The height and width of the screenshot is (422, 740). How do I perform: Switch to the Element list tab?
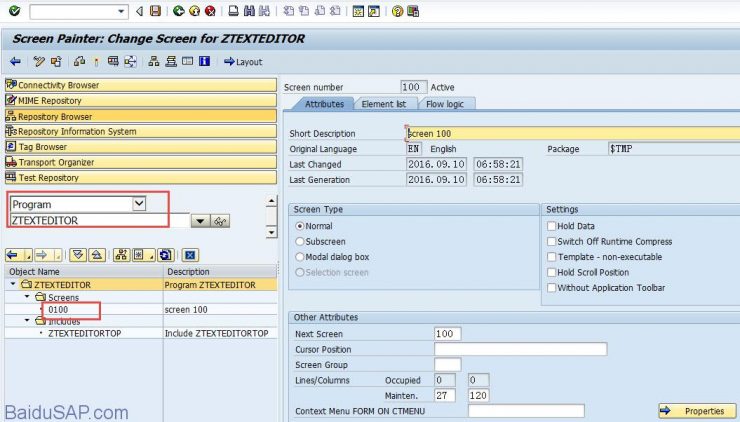click(x=383, y=104)
